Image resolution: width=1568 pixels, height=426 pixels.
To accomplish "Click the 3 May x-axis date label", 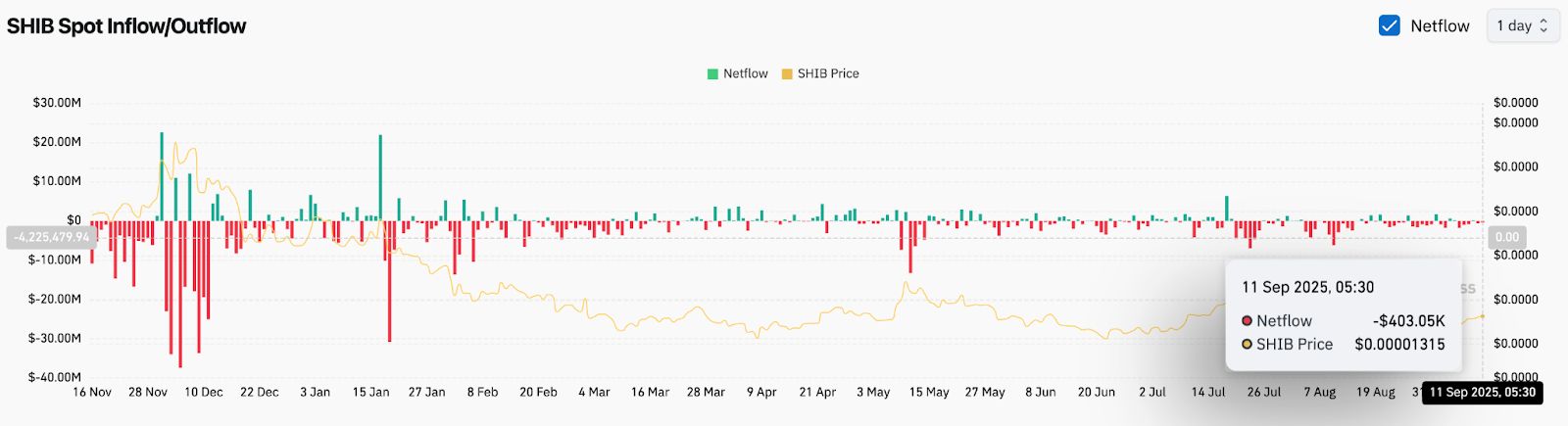I will coord(873,393).
